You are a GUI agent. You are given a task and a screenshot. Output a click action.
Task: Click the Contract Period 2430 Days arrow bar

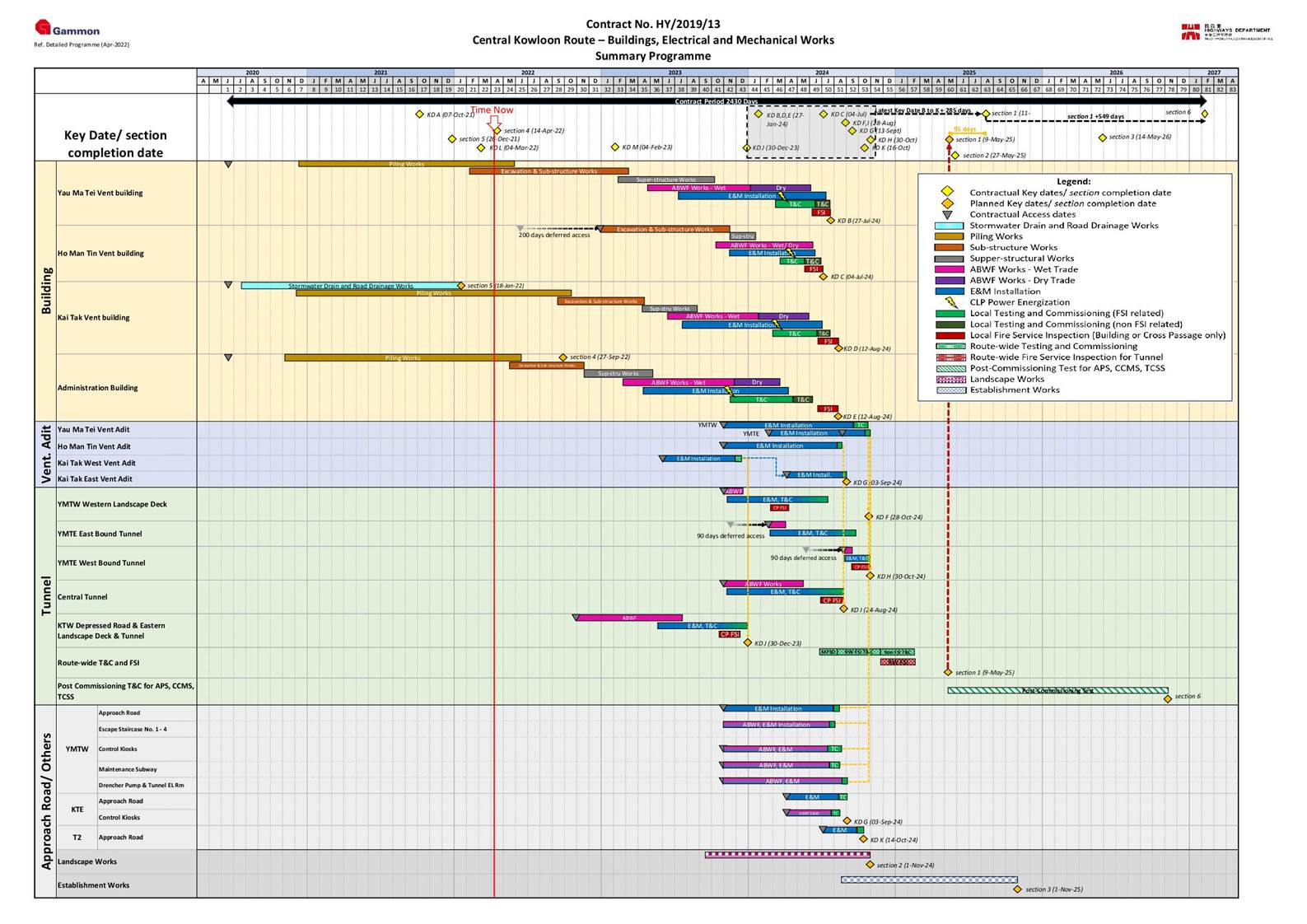tap(715, 101)
